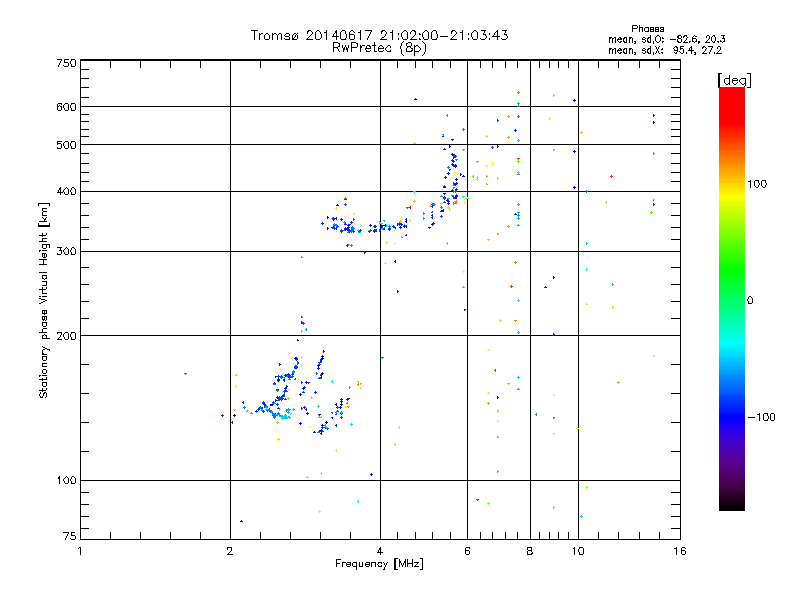
Task: Click the x-axis '8' tick label
Action: (530, 551)
